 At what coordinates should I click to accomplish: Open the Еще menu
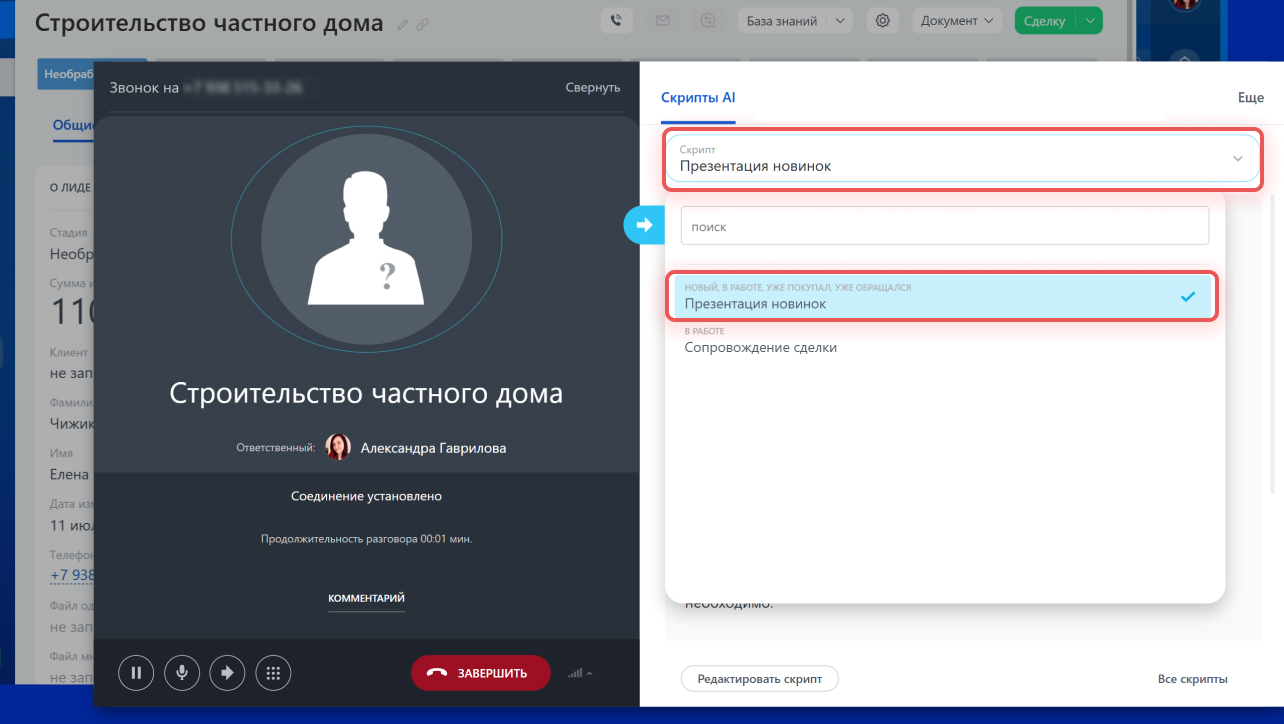point(1250,98)
